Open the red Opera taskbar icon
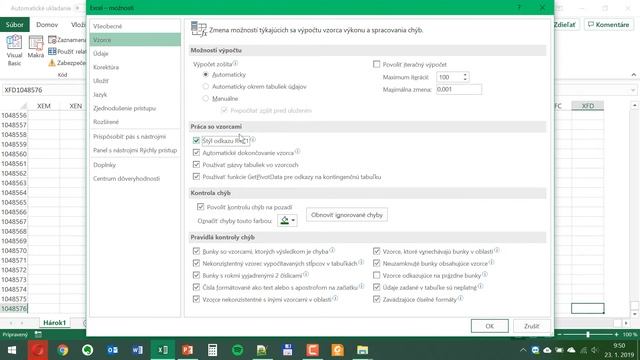The image size is (640, 360). click(38, 350)
